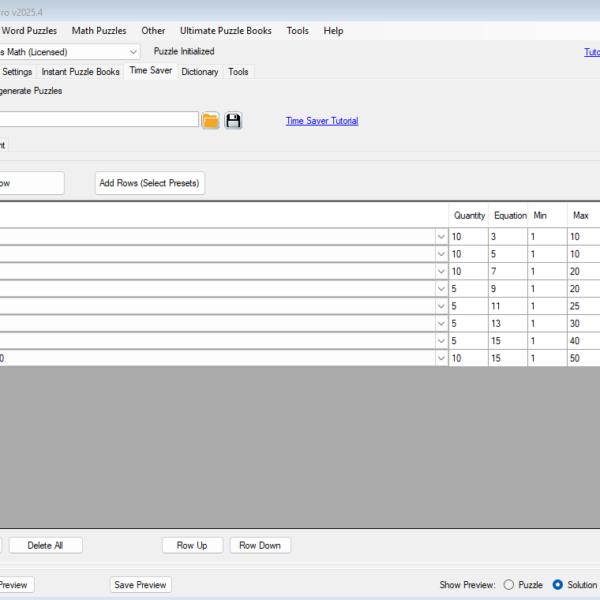
Task: Click the floppy disk save icon
Action: coord(233,121)
